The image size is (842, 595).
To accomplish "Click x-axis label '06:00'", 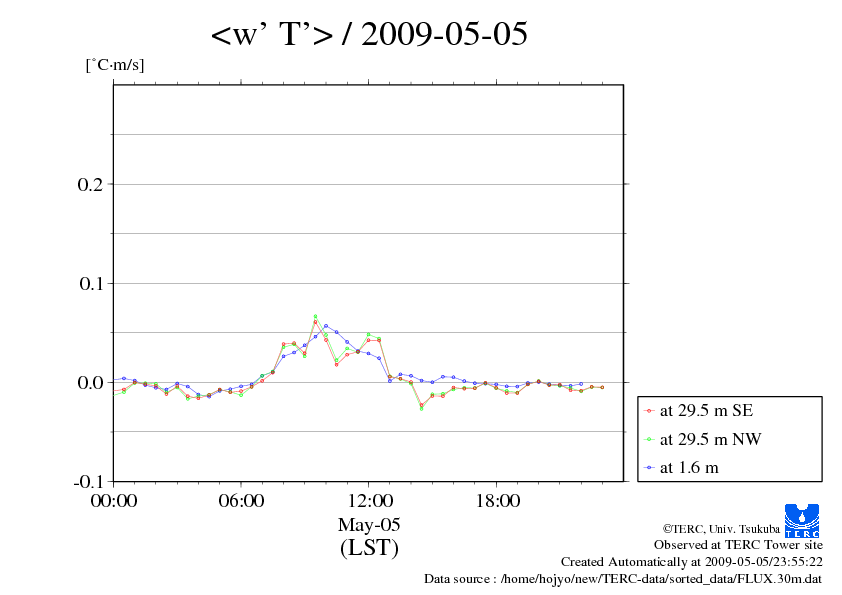I will click(x=241, y=501).
